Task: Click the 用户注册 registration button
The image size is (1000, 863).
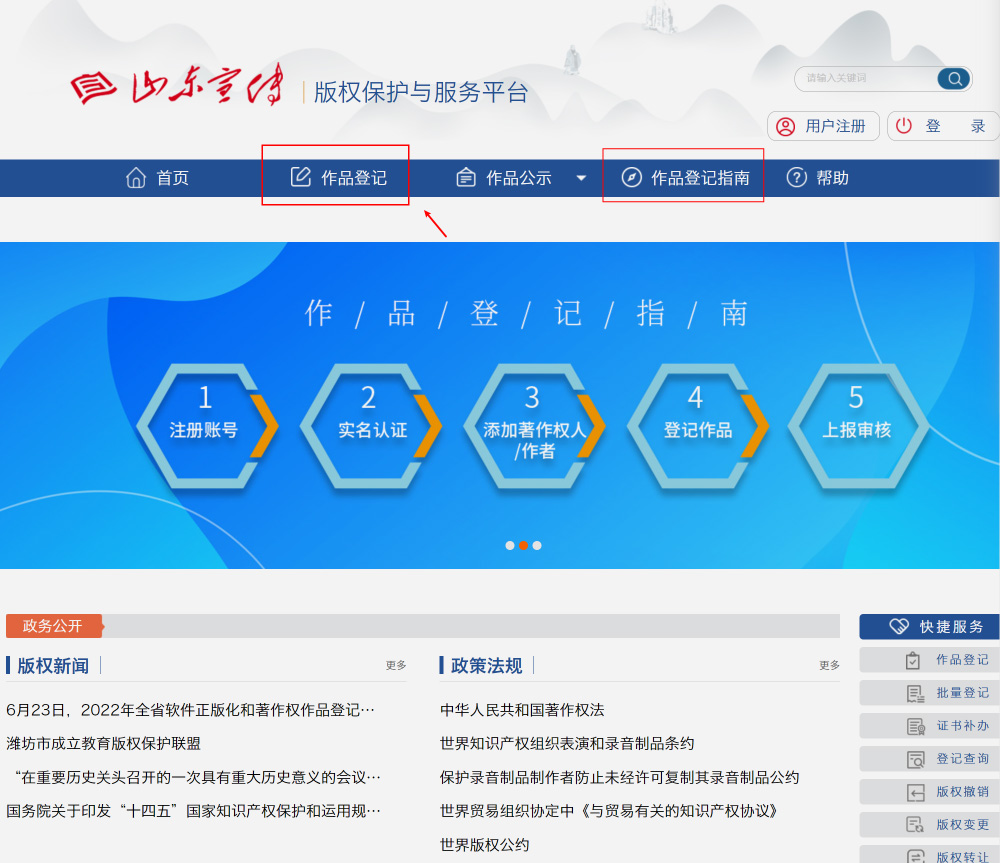Action: click(x=822, y=125)
